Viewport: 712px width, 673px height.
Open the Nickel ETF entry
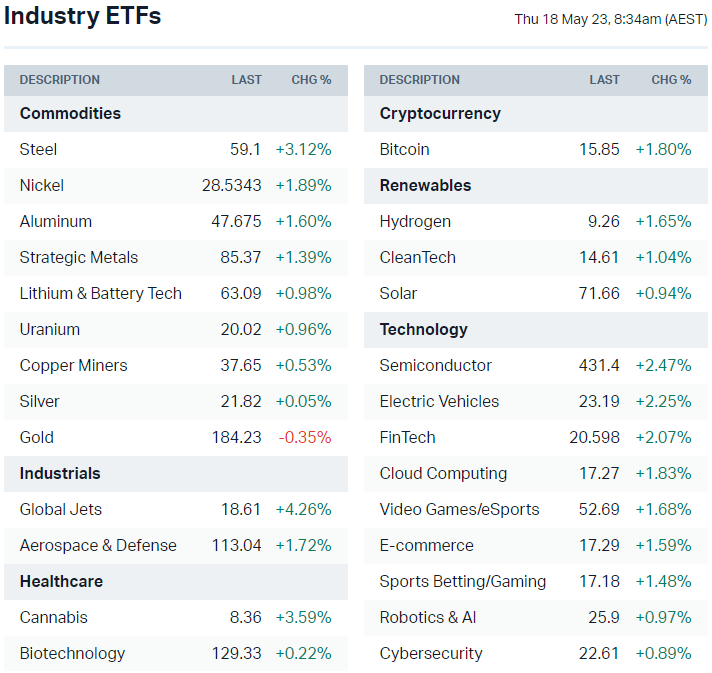(x=42, y=185)
